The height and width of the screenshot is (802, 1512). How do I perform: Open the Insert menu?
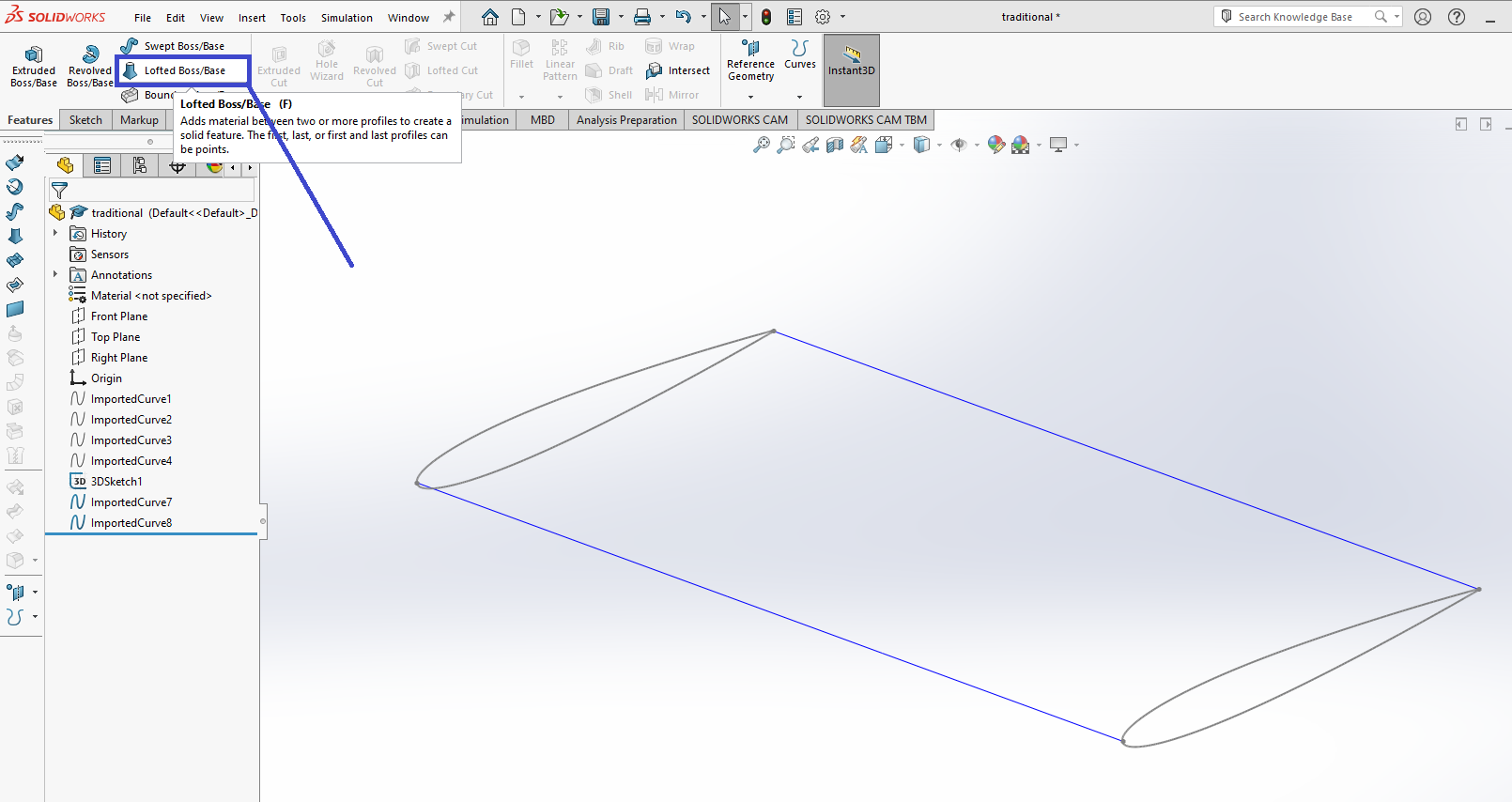[252, 18]
